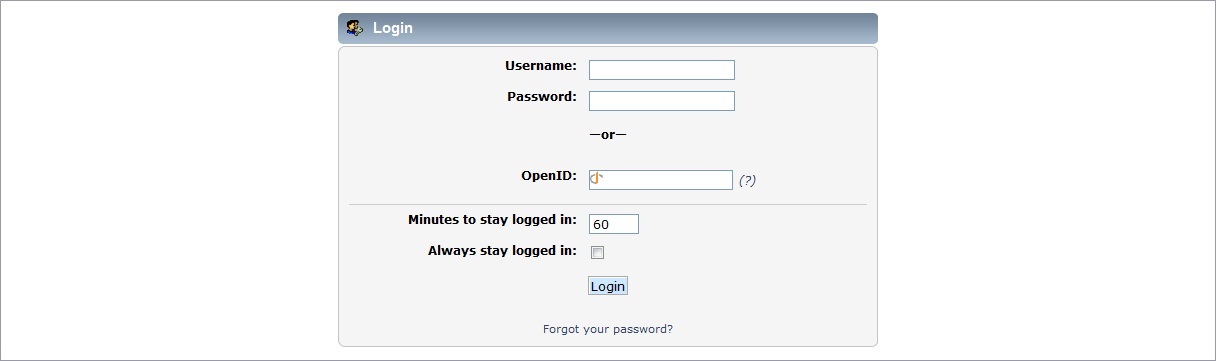The height and width of the screenshot is (361, 1216).
Task: Open the Forgot your password link
Action: point(608,328)
